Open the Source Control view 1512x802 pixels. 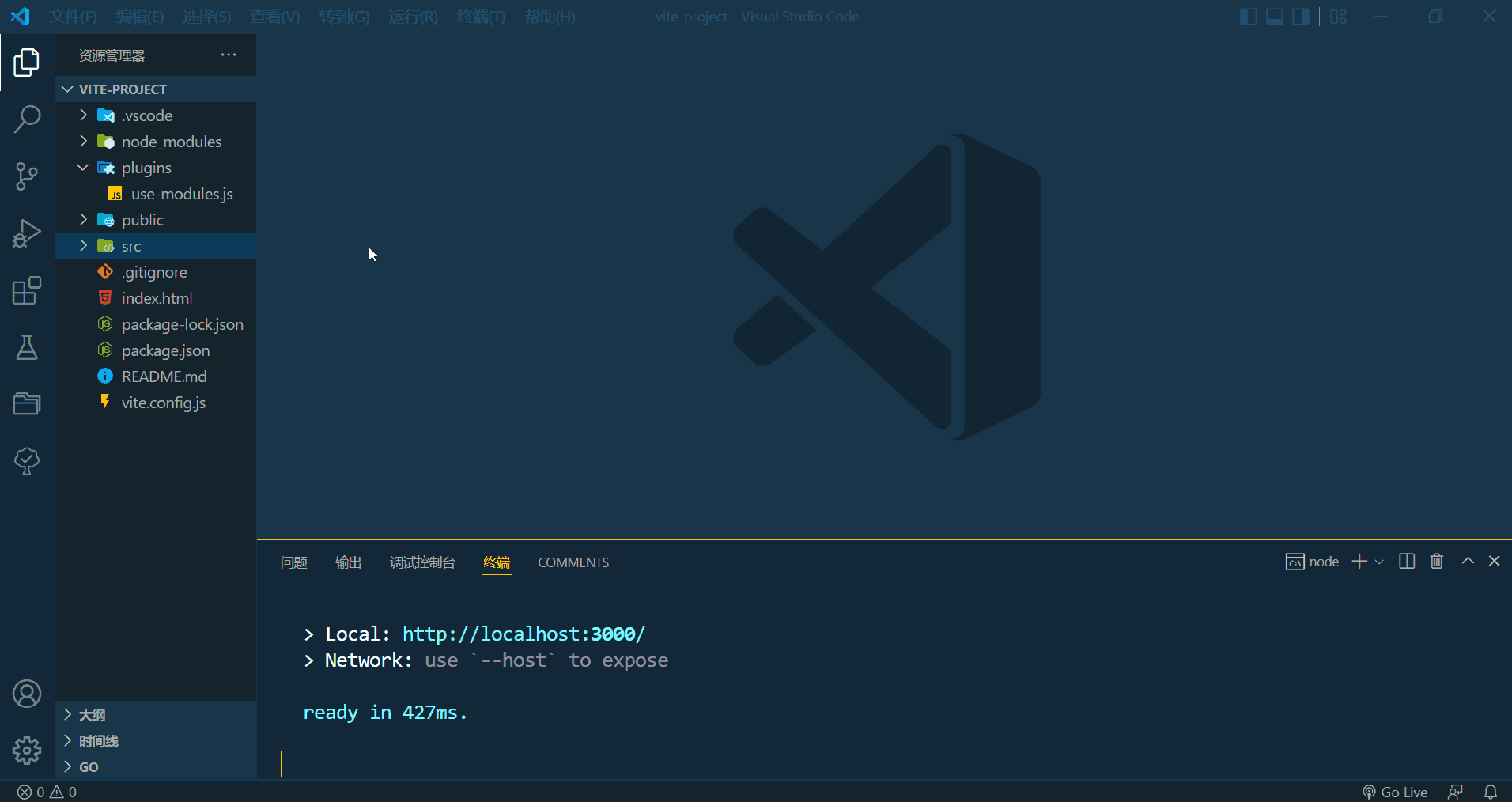[x=28, y=176]
